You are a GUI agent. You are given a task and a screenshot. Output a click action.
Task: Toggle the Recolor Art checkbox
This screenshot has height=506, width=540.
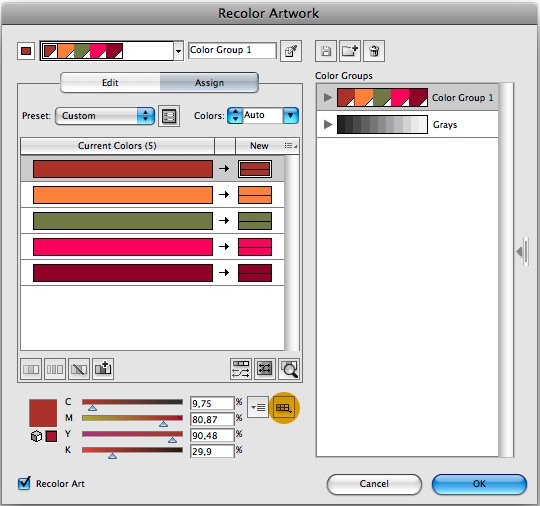click(24, 483)
